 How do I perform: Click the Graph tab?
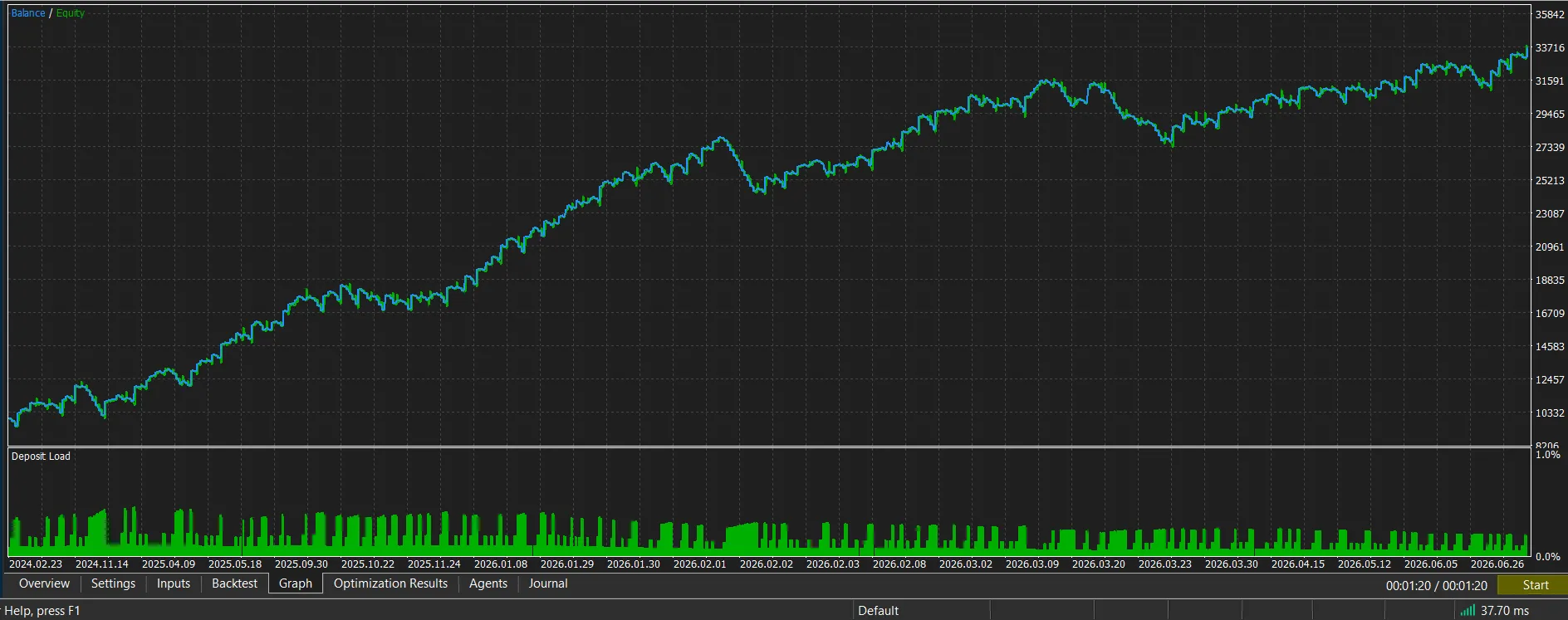click(296, 583)
